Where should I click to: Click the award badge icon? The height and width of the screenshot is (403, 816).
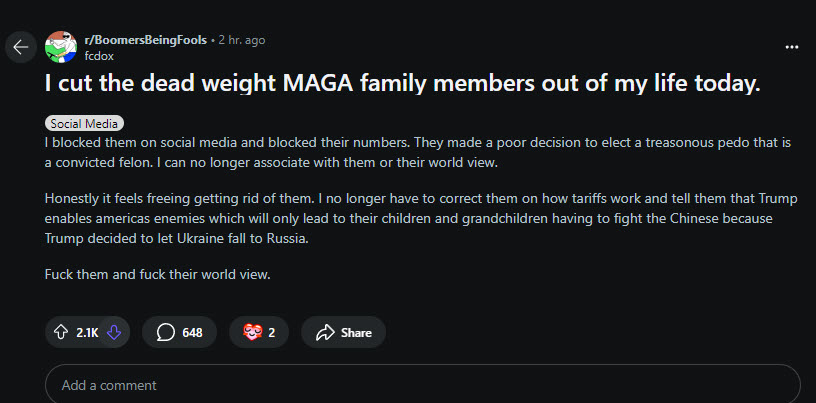252,333
